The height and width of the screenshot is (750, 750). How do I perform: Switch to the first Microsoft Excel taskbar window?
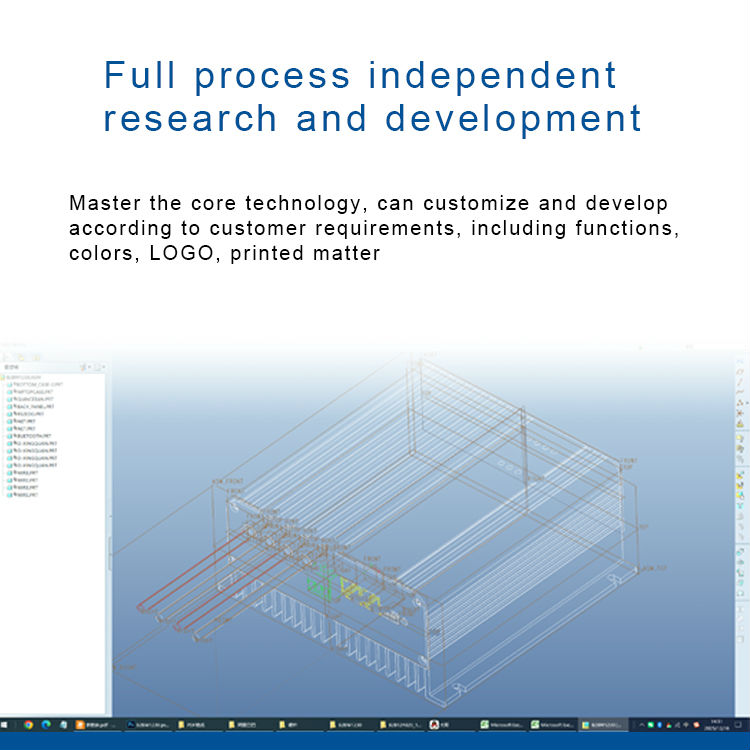[503, 724]
